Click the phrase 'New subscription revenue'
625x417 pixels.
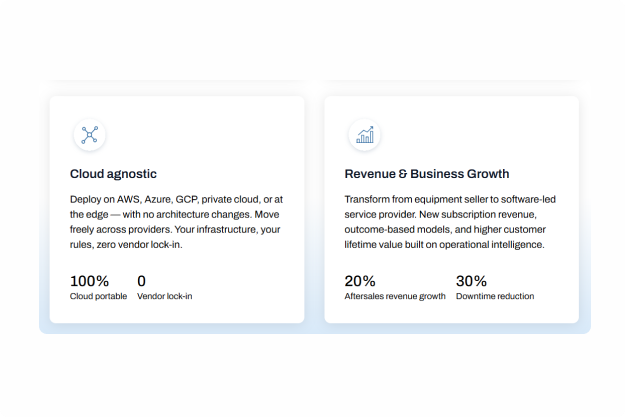pos(478,214)
